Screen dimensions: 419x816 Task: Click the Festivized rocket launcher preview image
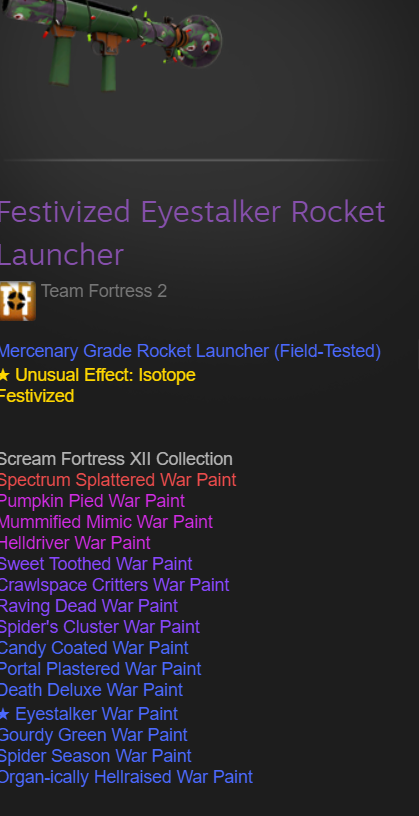click(x=111, y=45)
